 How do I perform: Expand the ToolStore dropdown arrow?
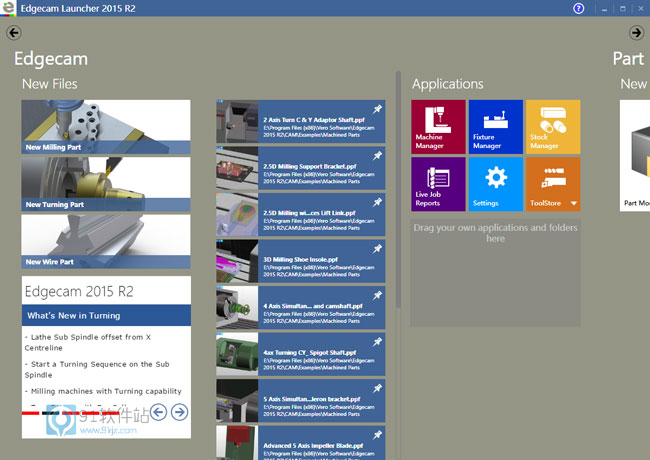pos(574,204)
